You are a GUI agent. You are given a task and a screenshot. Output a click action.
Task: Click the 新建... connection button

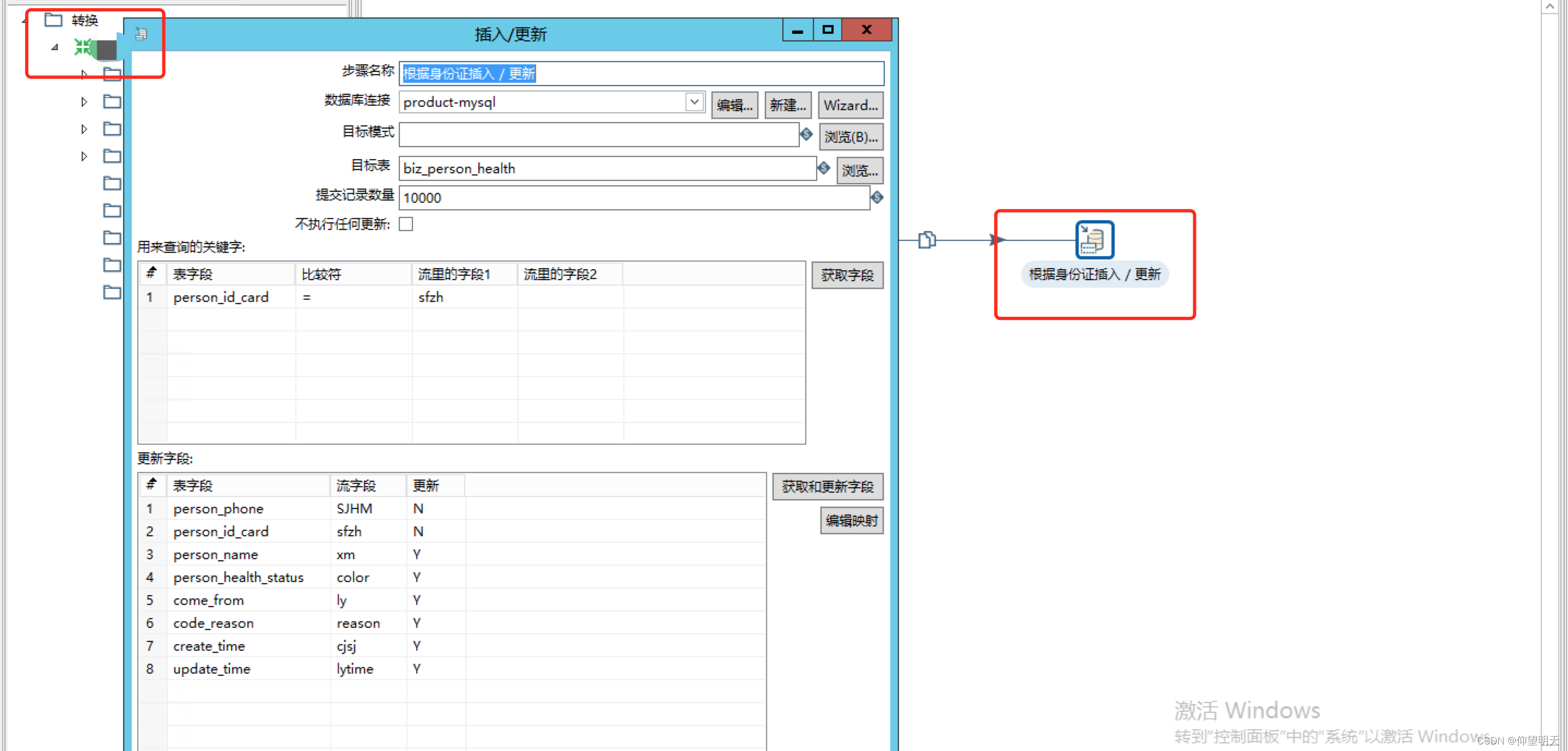click(x=788, y=105)
